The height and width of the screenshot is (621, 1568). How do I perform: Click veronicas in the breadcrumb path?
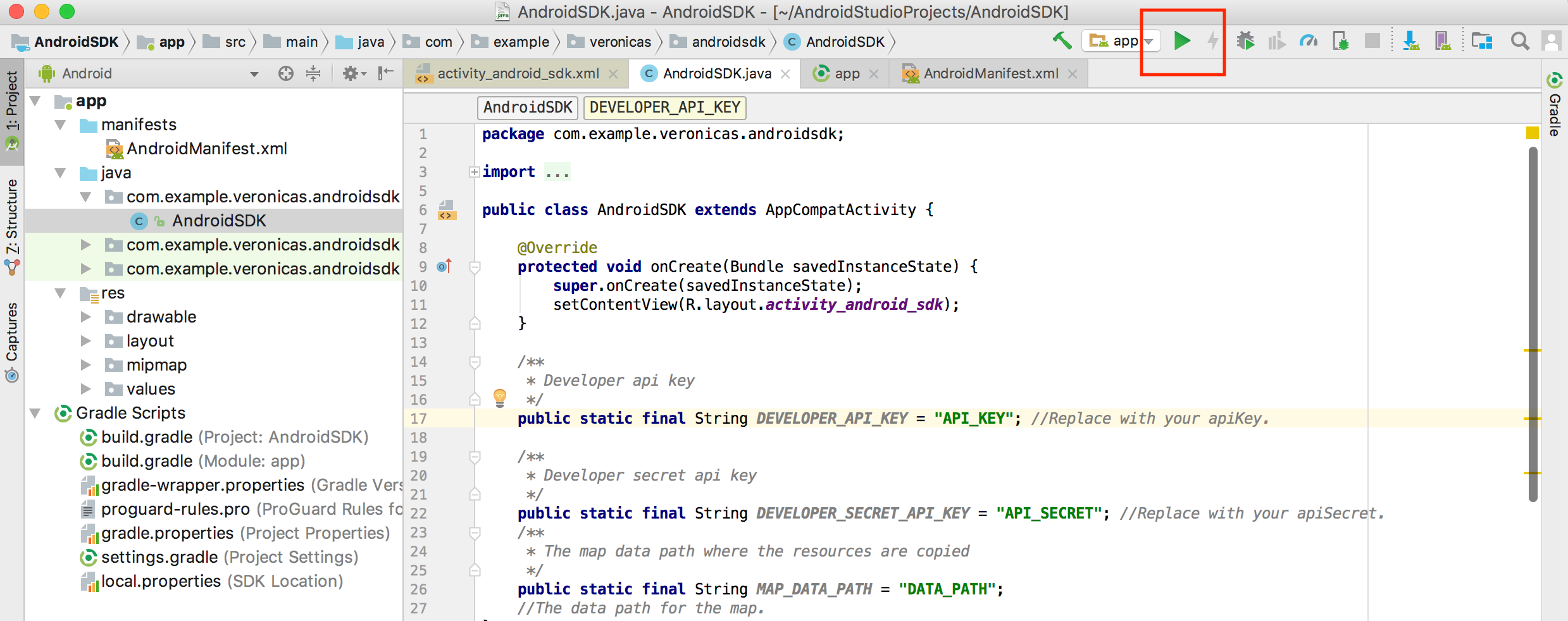point(619,42)
